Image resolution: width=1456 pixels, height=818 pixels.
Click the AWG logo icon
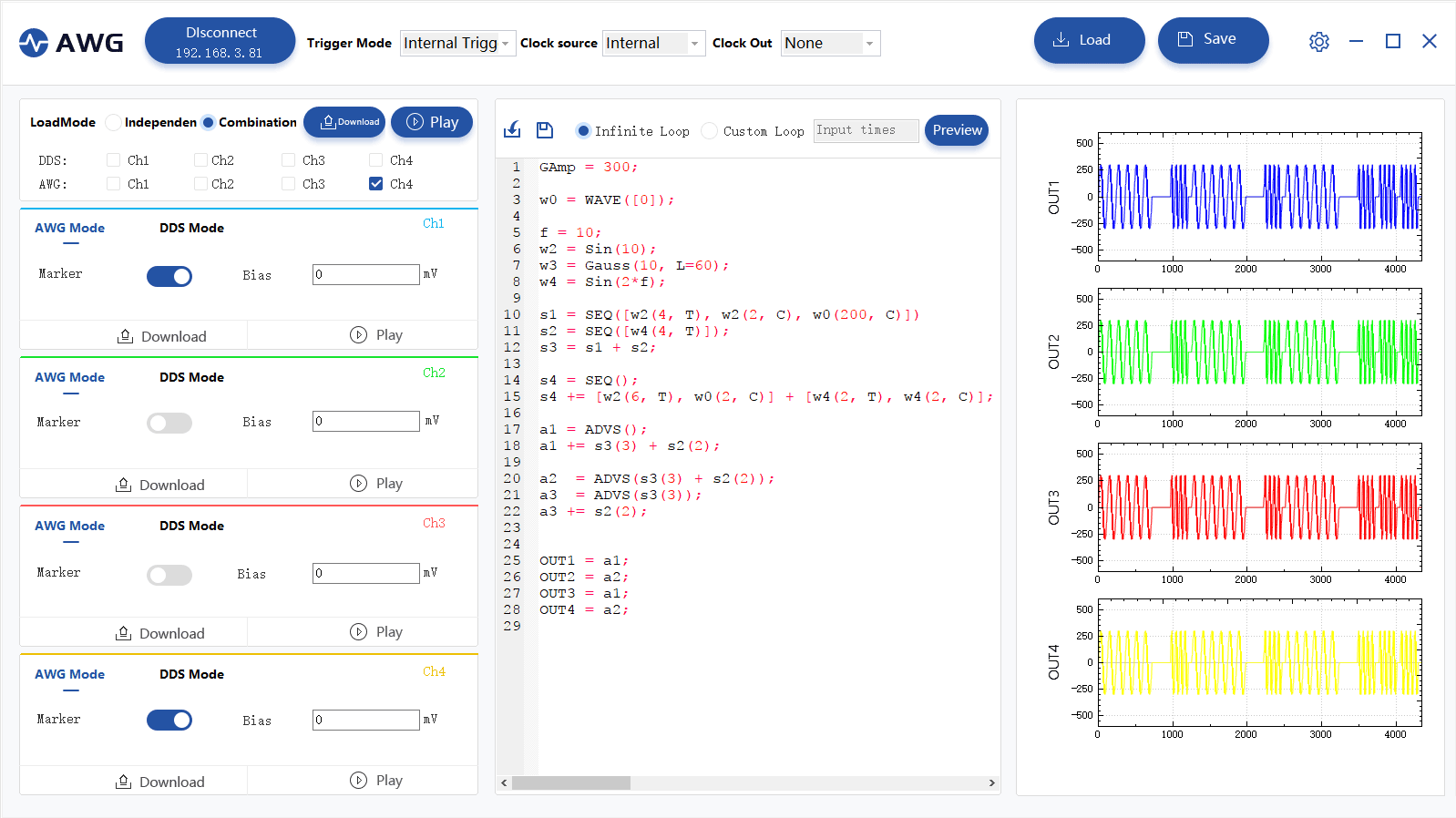(x=34, y=42)
